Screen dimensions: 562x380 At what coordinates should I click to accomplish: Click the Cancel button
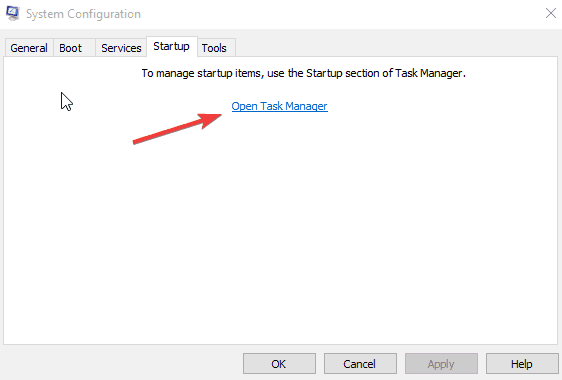(360, 364)
